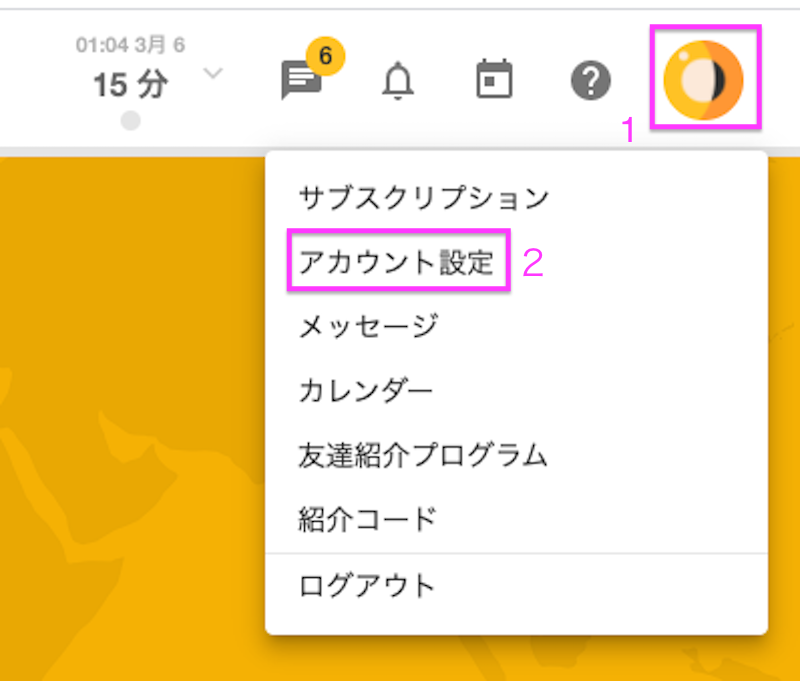Click the gray dot below 15 分

(x=131, y=121)
